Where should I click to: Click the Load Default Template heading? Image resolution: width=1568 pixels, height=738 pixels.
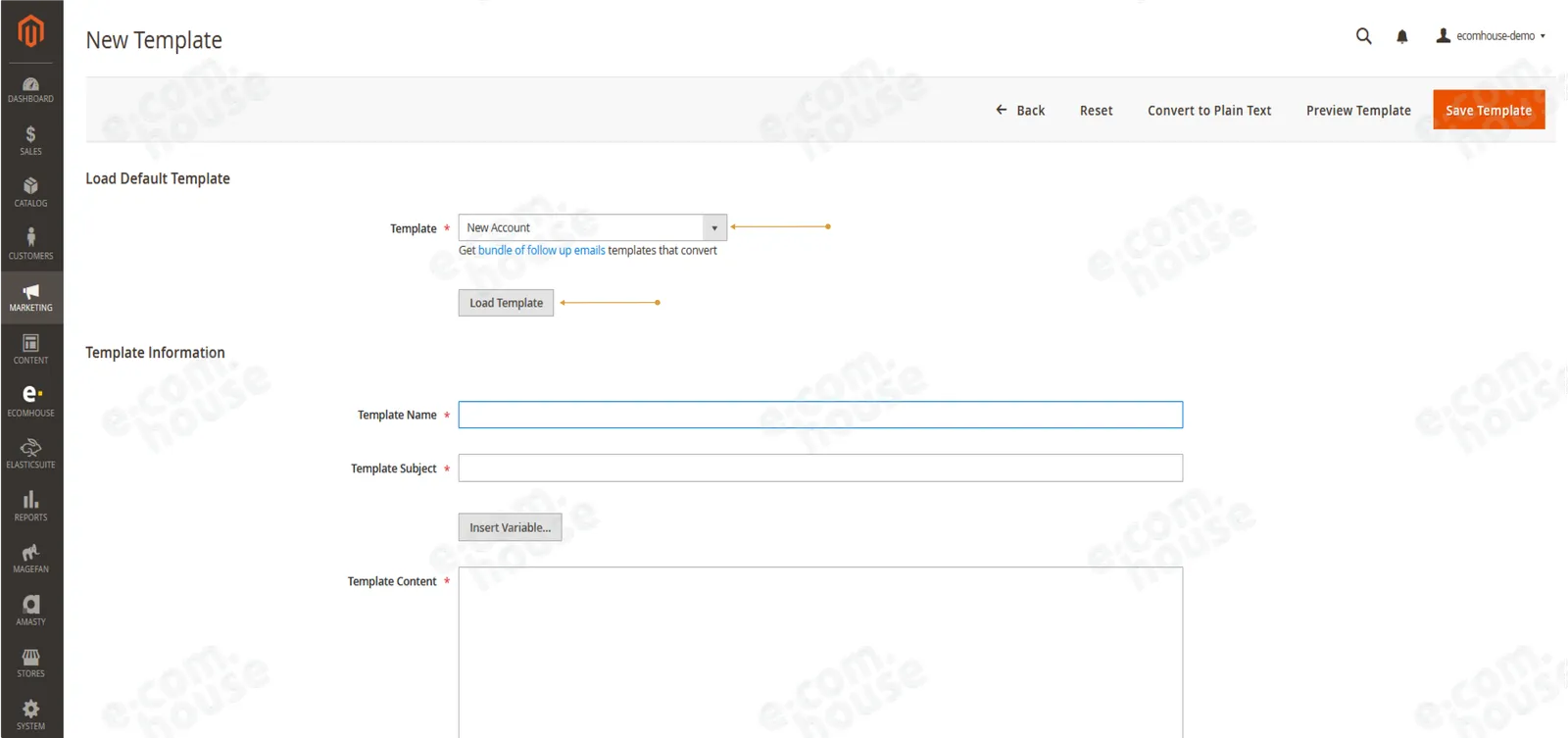(x=158, y=178)
